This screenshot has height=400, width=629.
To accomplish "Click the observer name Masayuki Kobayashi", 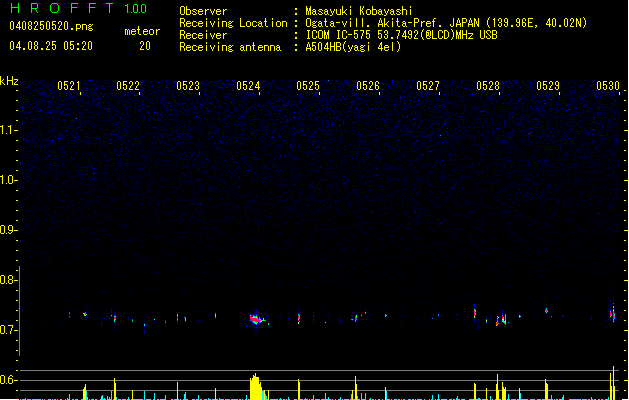I will 359,11.
